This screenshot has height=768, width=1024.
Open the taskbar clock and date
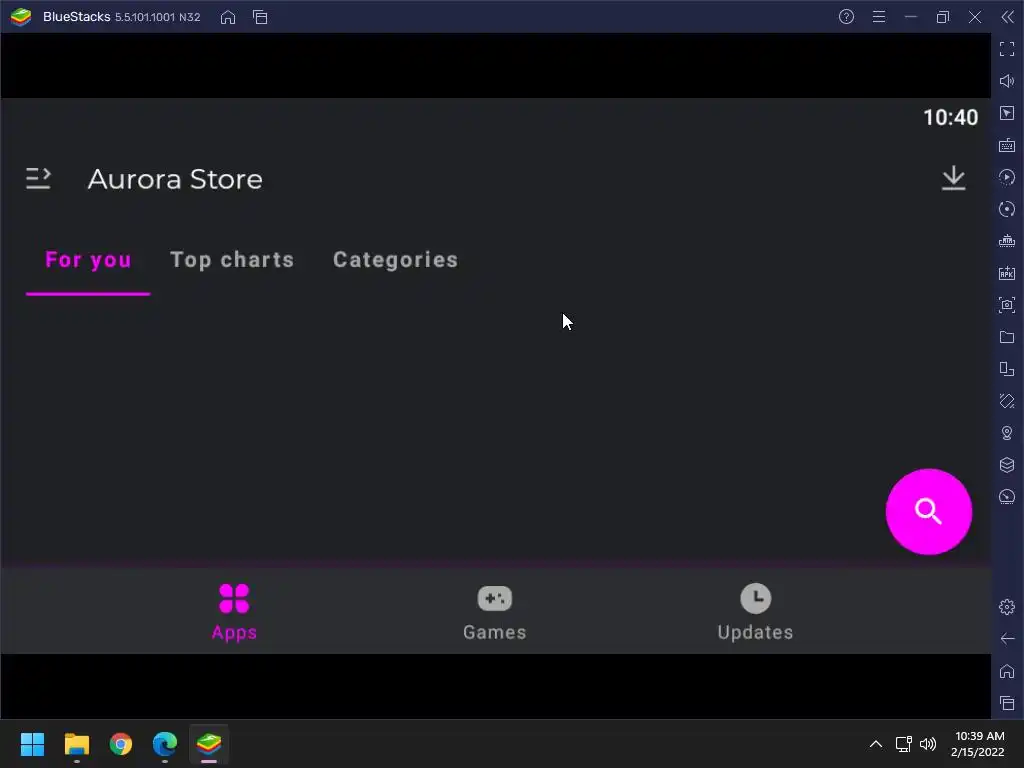978,744
